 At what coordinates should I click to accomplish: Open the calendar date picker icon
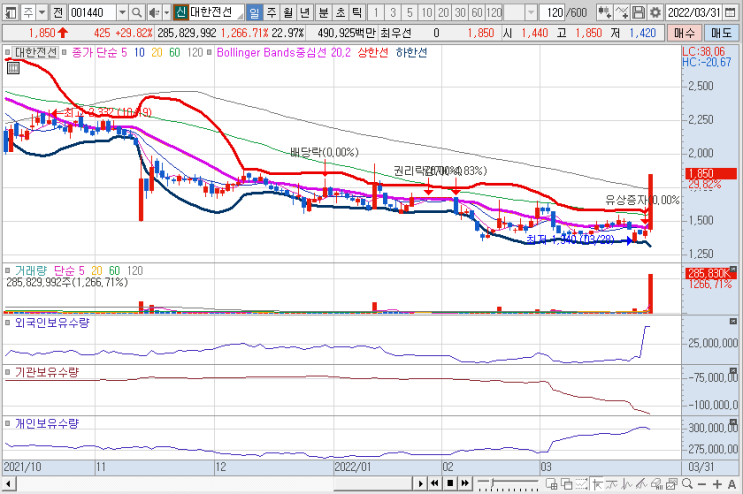pos(730,12)
